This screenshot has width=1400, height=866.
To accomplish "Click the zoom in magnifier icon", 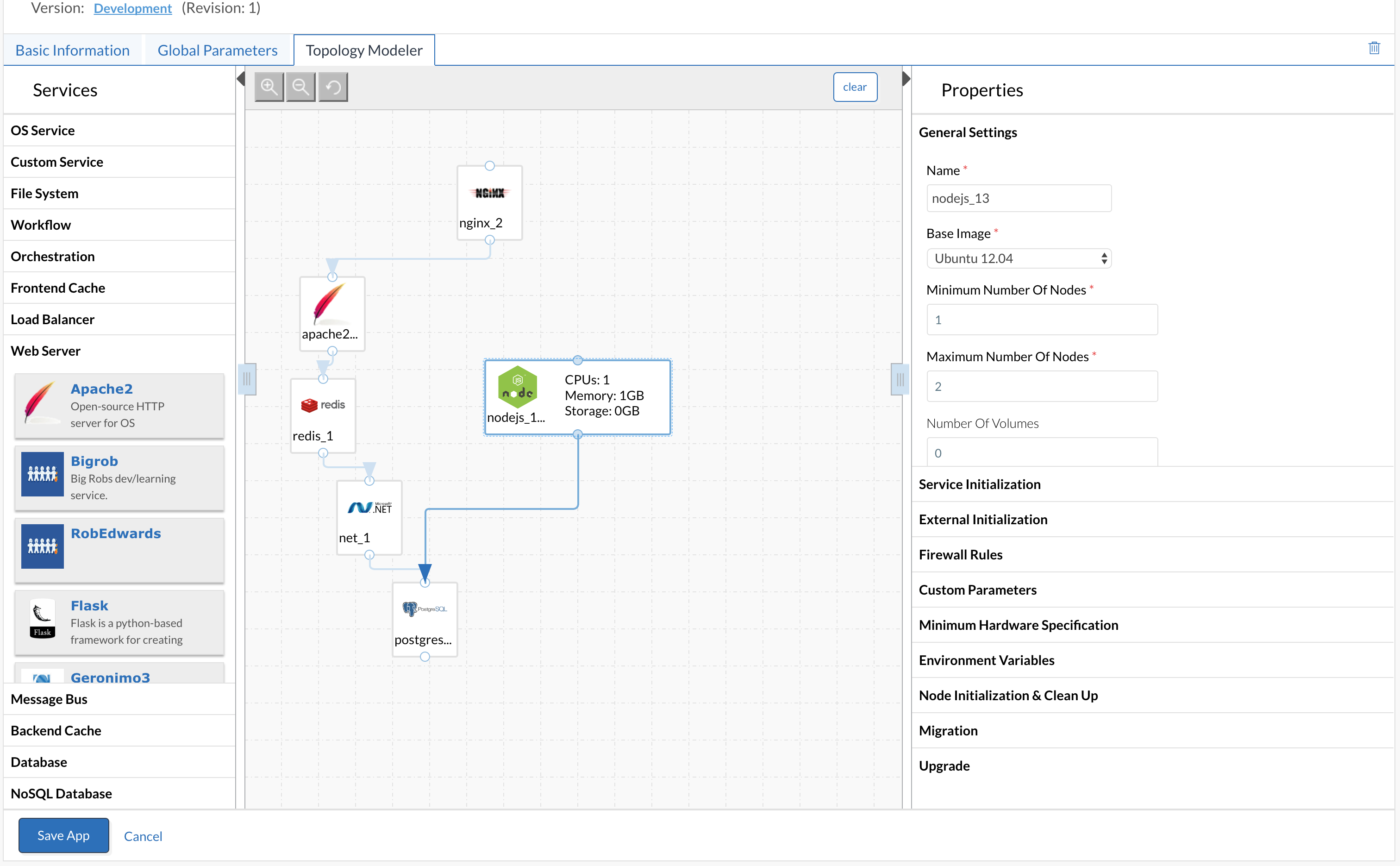I will (x=269, y=87).
